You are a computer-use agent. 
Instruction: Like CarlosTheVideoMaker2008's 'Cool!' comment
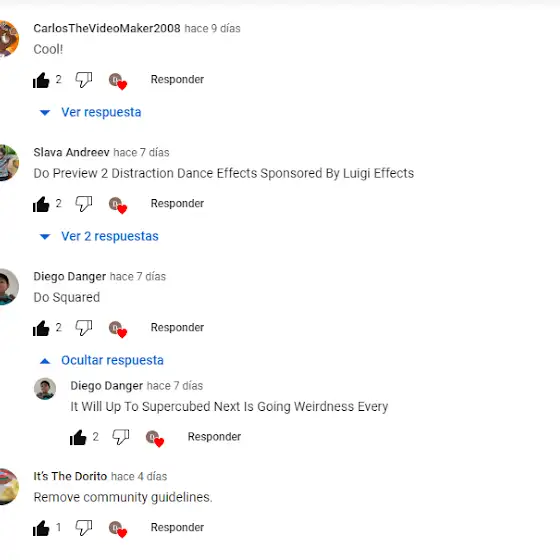pos(41,80)
